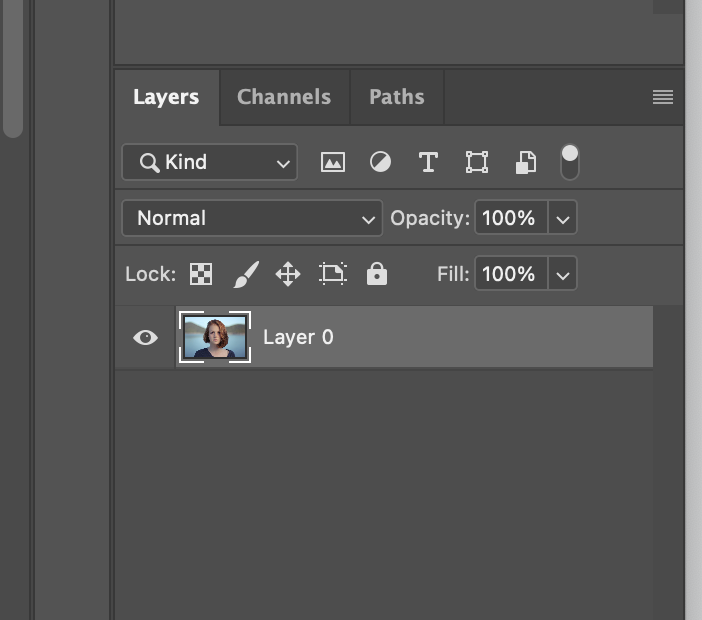Switch to the Channels tab
Screen dimensions: 702x620
point(284,97)
